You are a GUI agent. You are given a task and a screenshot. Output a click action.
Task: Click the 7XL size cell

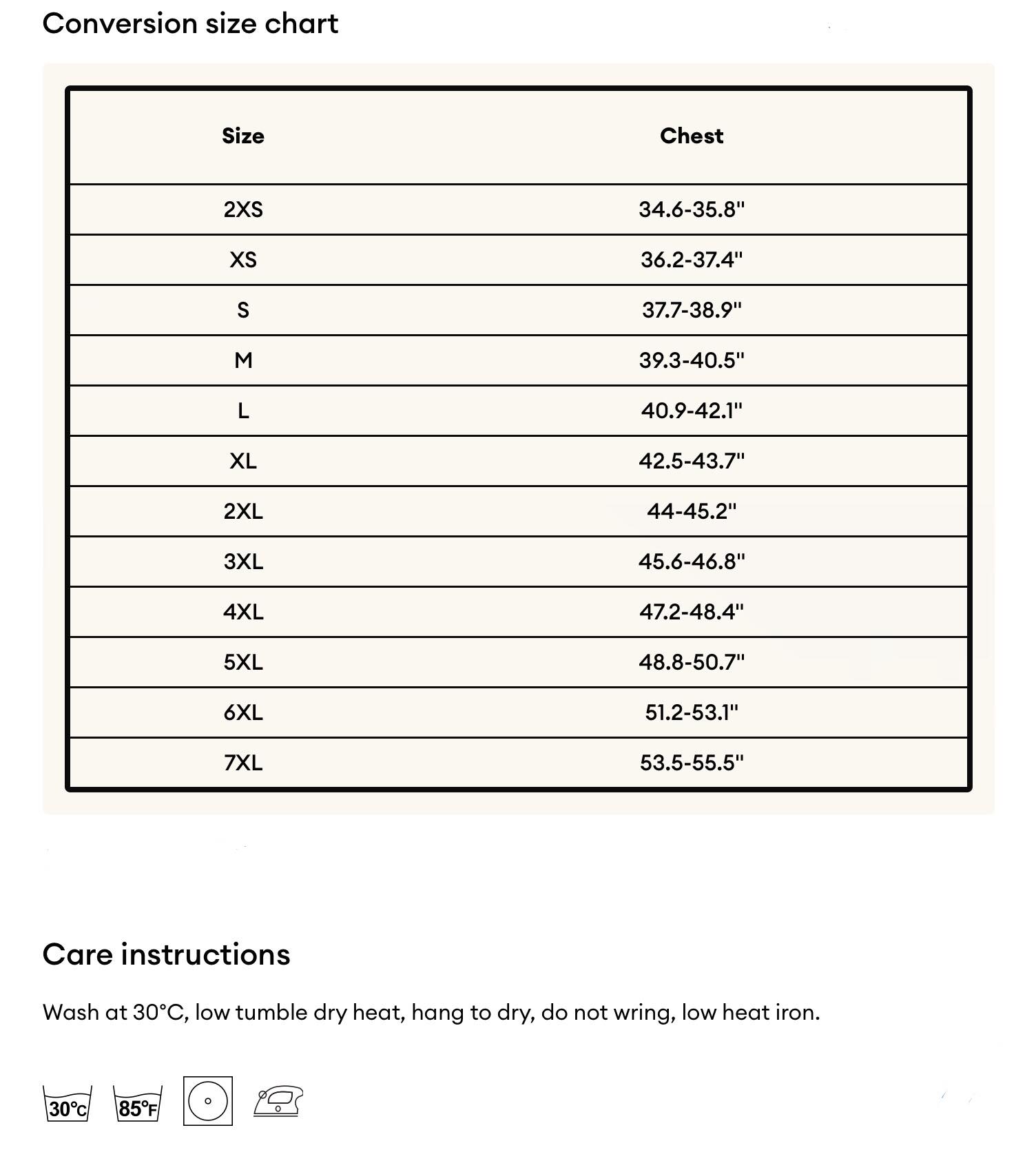243,763
